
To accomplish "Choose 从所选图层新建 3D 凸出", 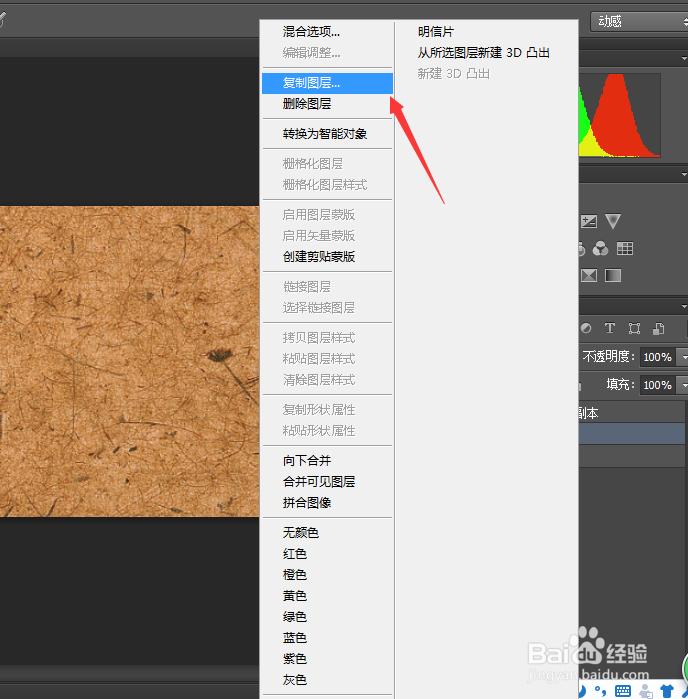I will click(486, 53).
